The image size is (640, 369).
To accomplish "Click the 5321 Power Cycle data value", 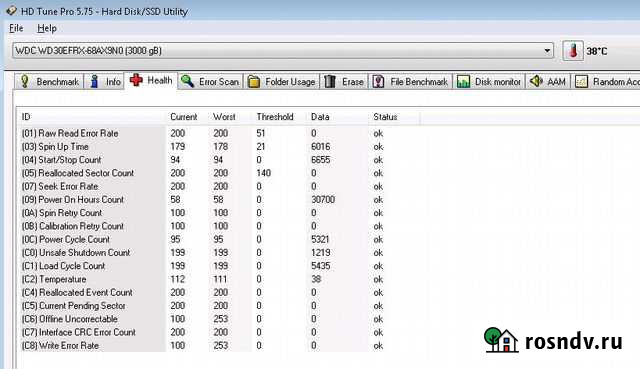I will tap(320, 240).
